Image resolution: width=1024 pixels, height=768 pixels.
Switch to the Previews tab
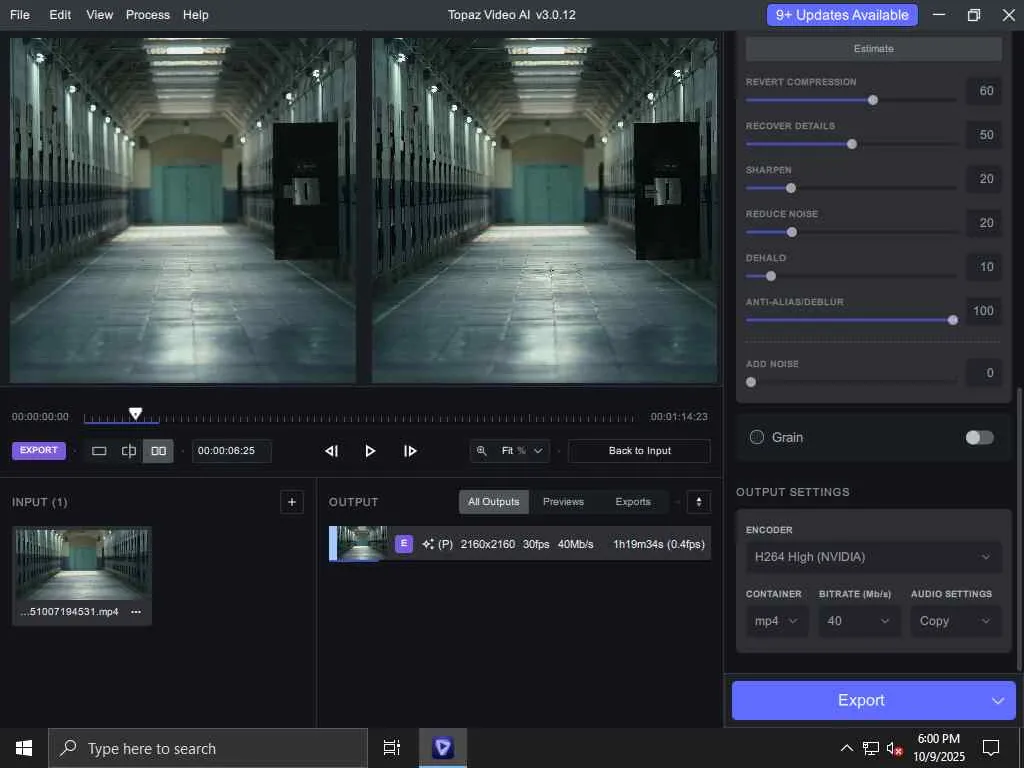click(563, 502)
